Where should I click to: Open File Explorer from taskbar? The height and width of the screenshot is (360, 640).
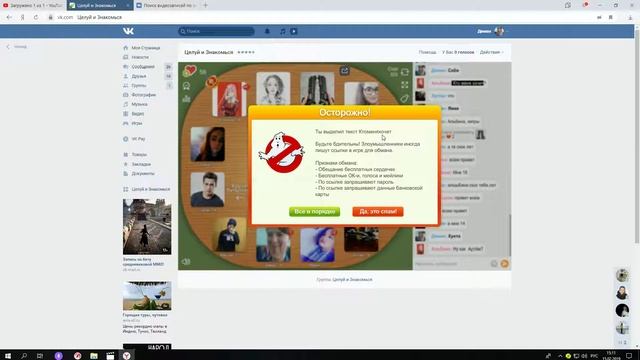pos(94,356)
